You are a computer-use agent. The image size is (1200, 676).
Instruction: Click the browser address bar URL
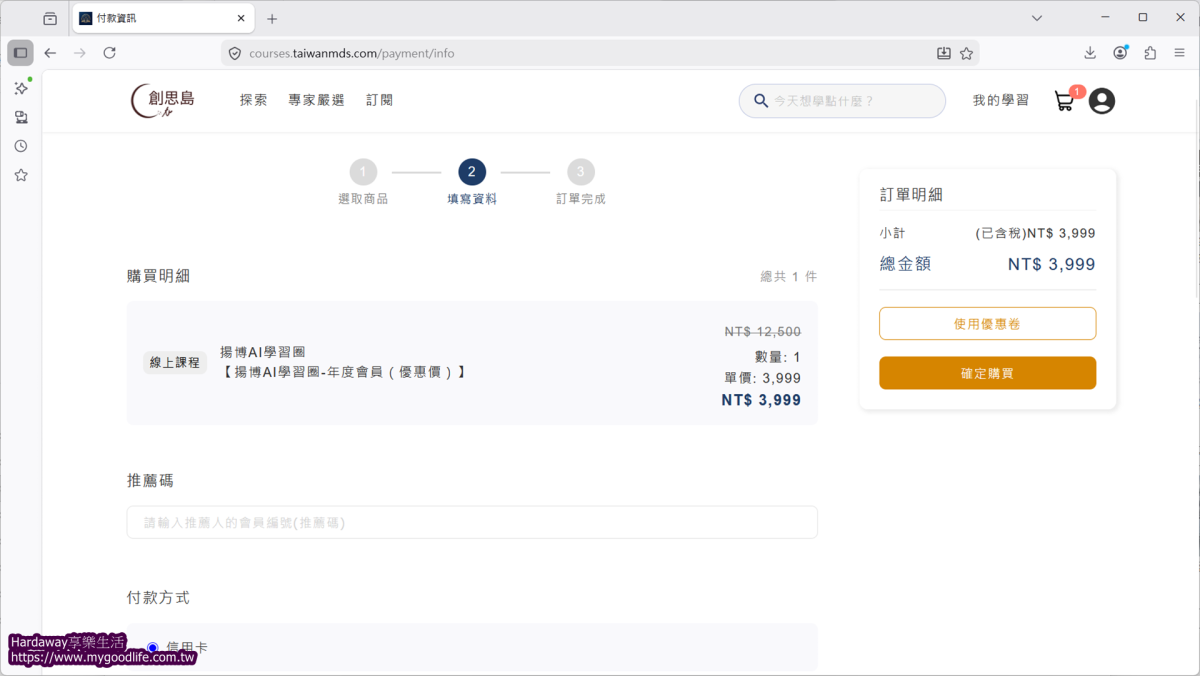point(352,53)
